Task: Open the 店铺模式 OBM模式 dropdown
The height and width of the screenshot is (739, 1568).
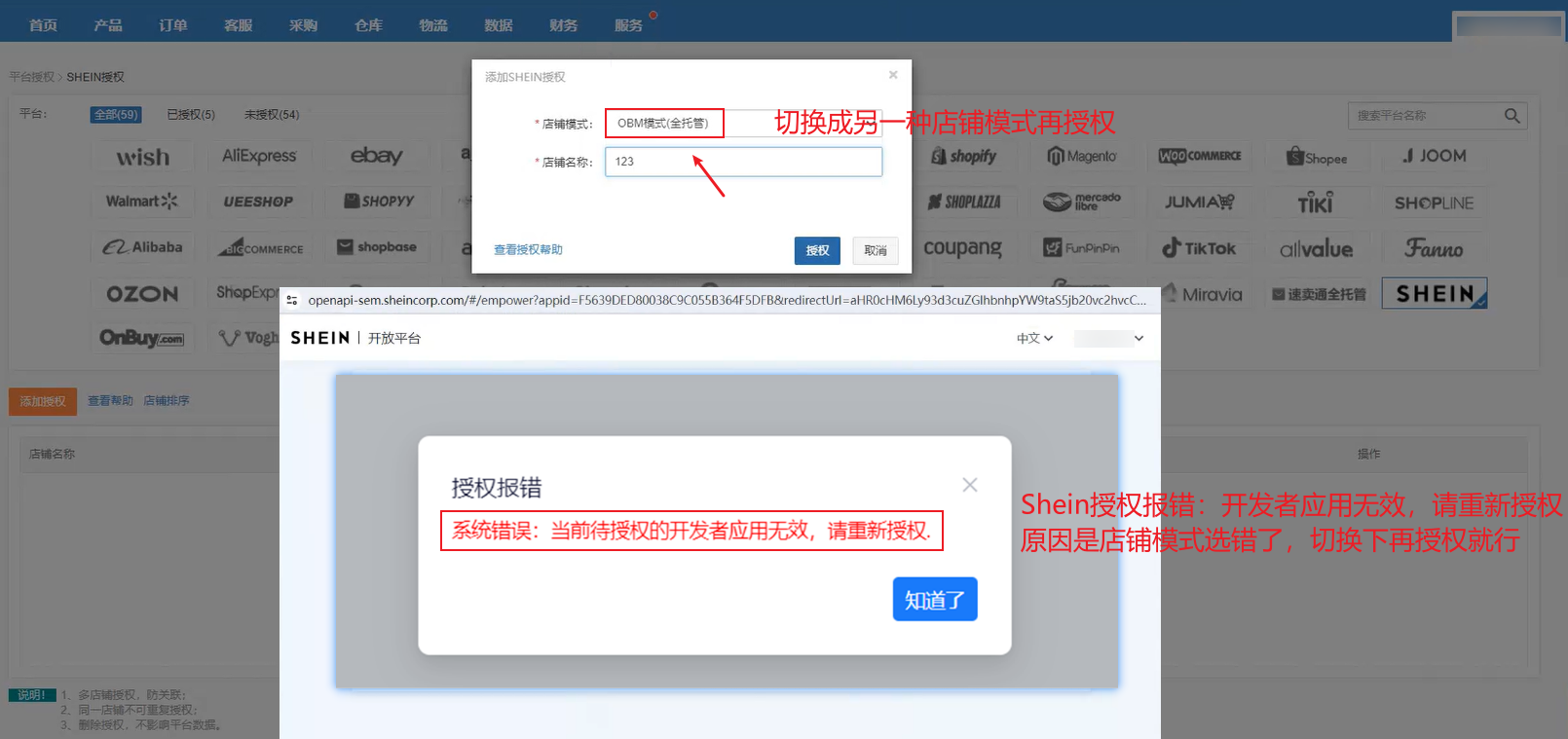Action: point(743,123)
